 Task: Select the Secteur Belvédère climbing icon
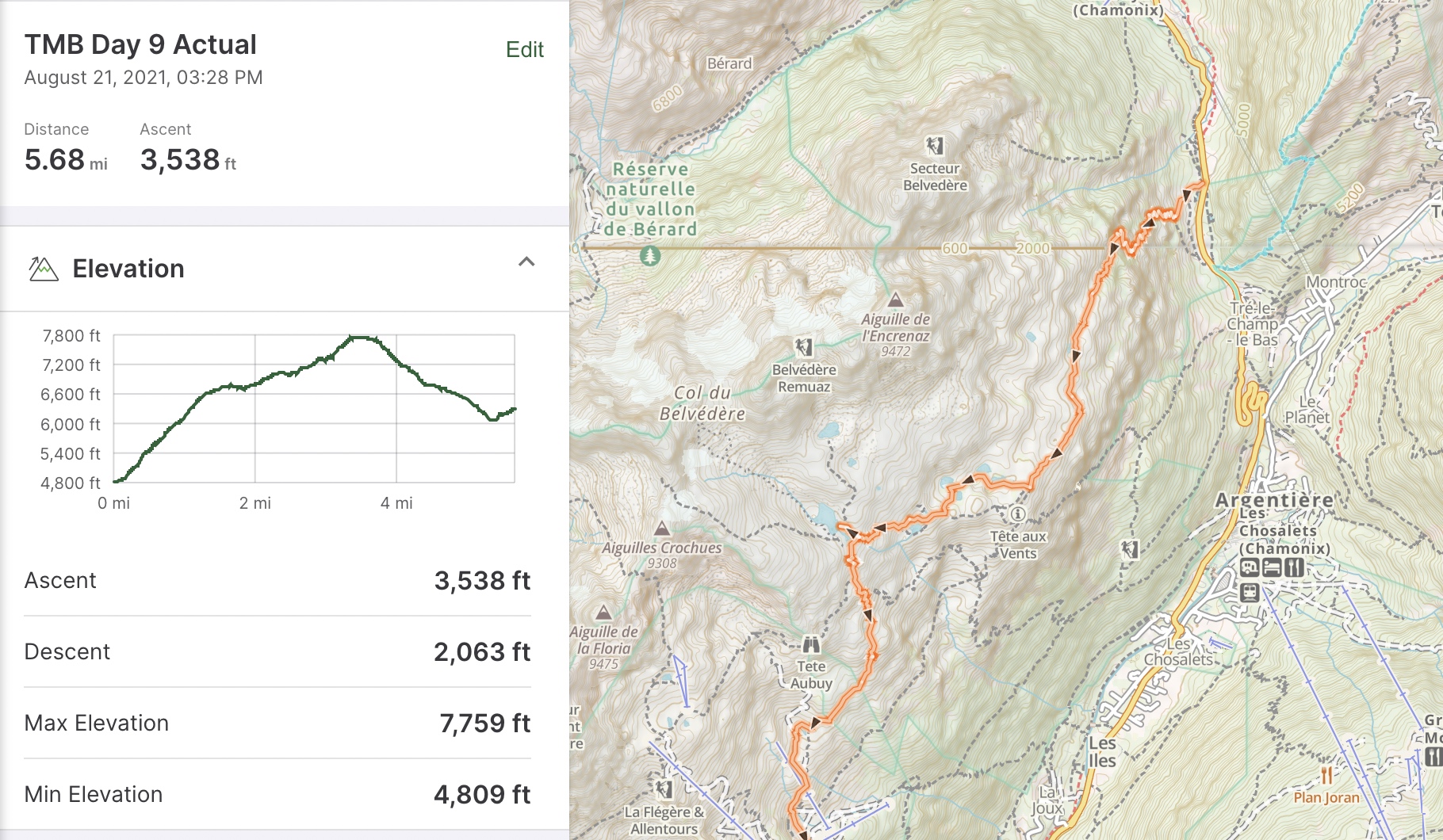pyautogui.click(x=935, y=146)
